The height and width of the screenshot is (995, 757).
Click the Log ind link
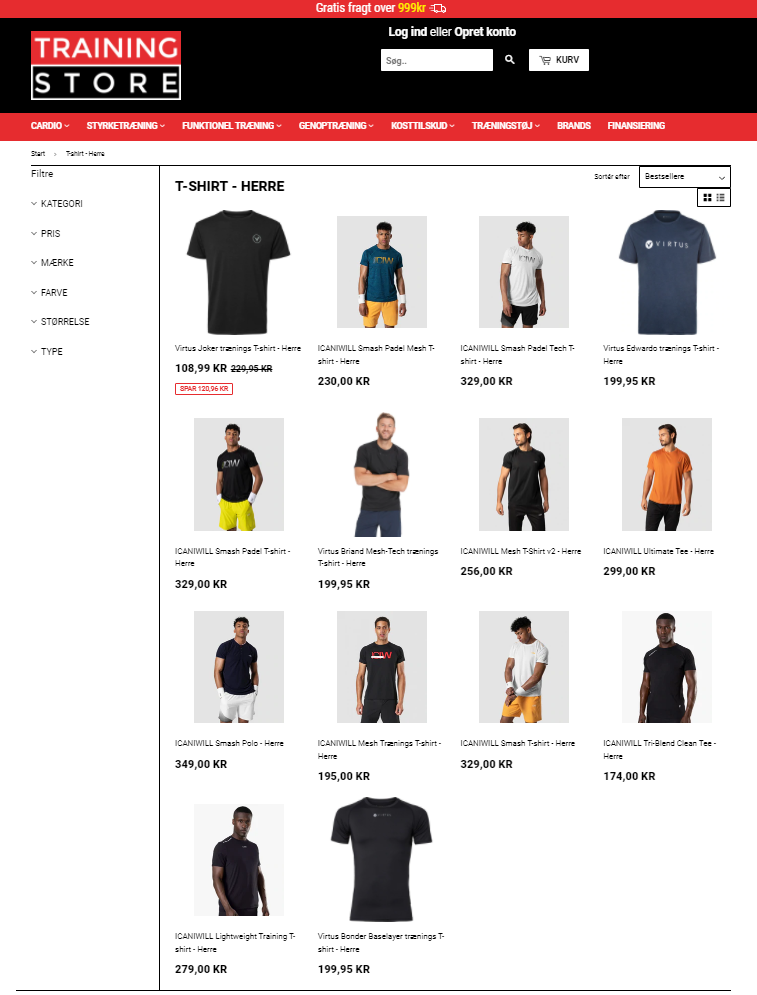(x=407, y=32)
